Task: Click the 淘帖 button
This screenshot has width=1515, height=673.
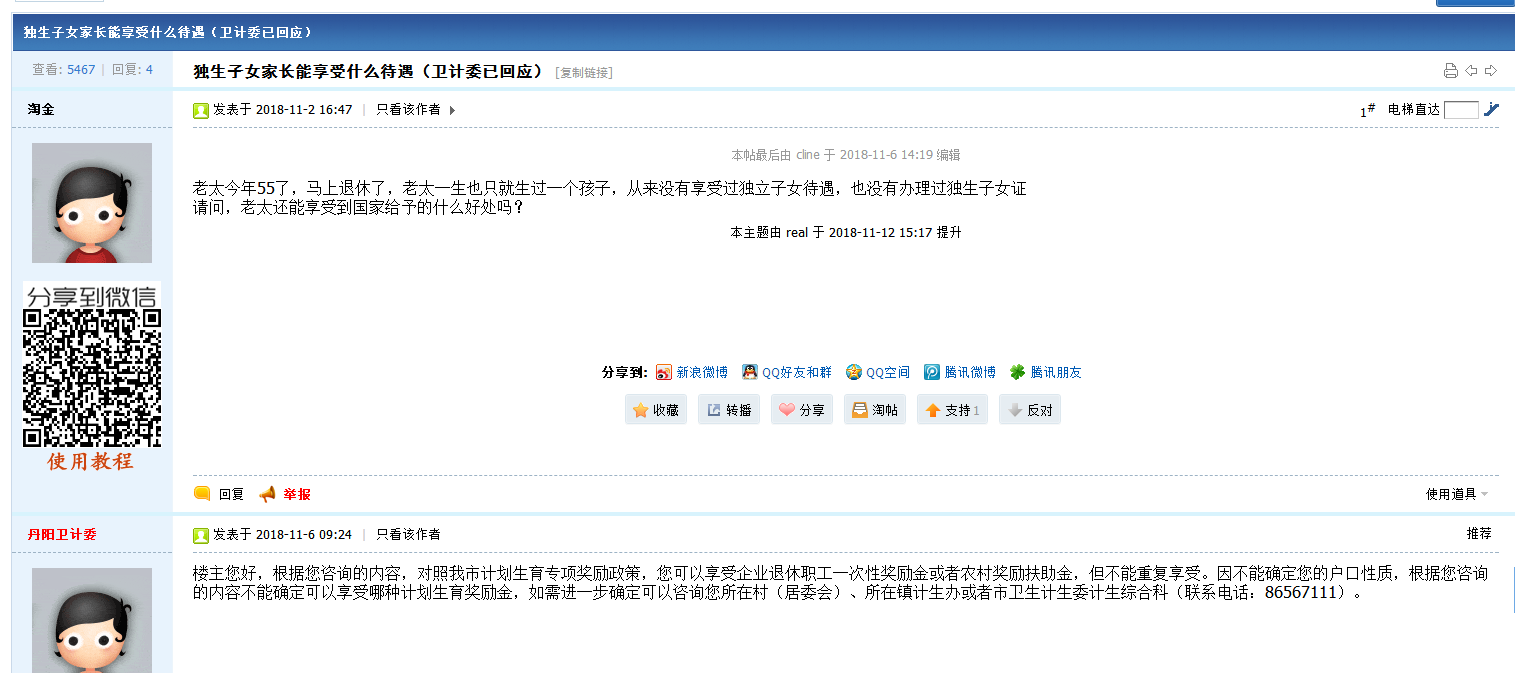Action: coord(875,410)
